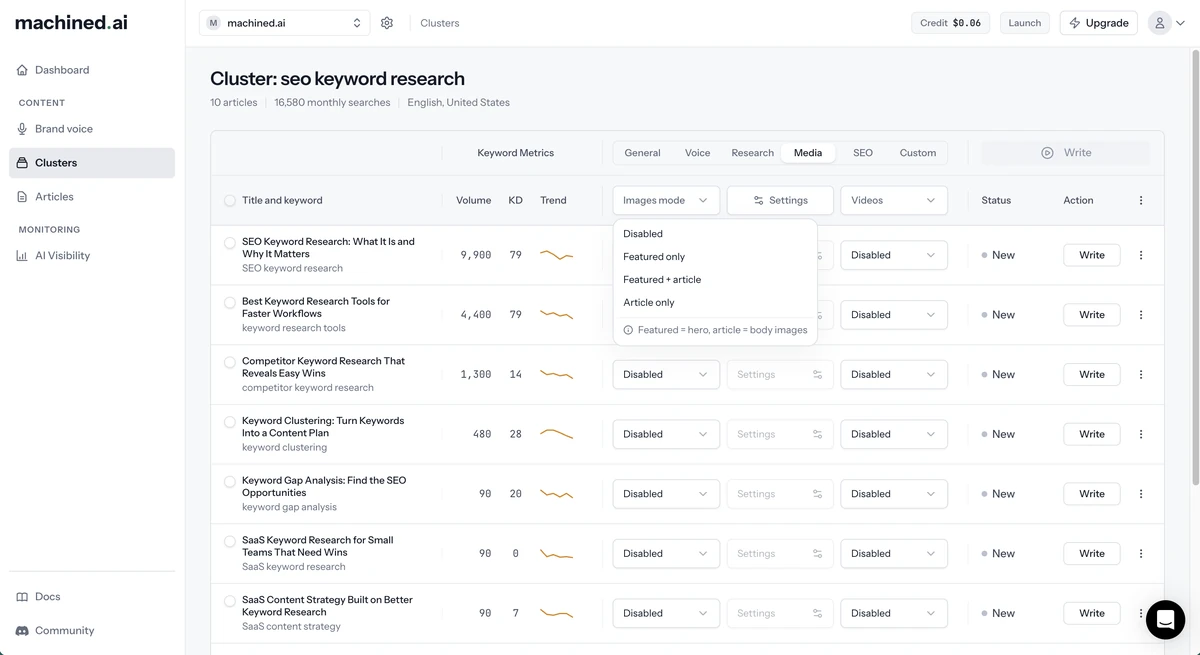The image size is (1200, 655).
Task: Open row menu for SaaS Keyword Research
Action: tap(1141, 554)
